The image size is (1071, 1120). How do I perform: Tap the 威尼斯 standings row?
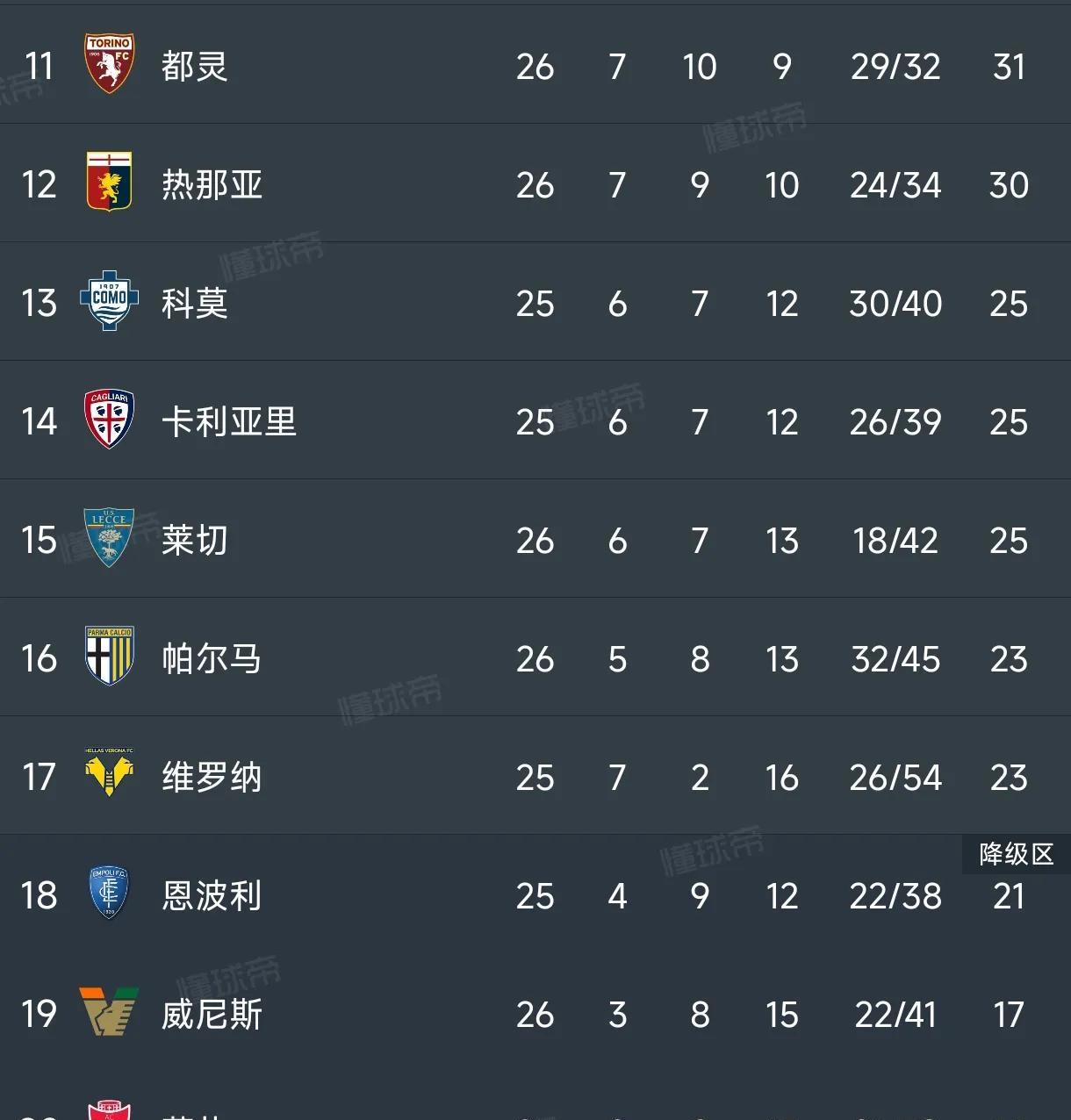point(535,1014)
